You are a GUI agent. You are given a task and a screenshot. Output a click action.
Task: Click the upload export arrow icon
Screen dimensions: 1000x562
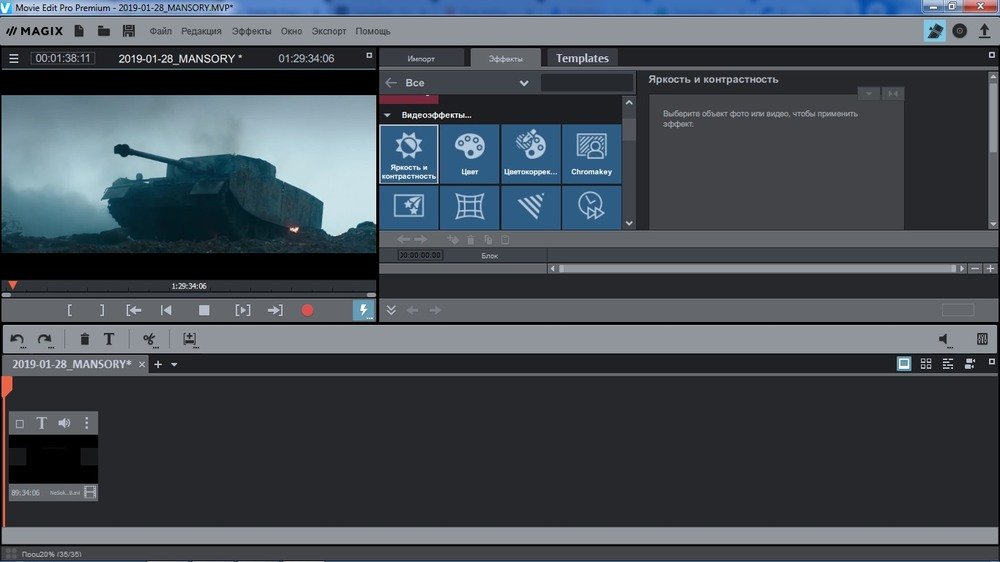coord(984,31)
